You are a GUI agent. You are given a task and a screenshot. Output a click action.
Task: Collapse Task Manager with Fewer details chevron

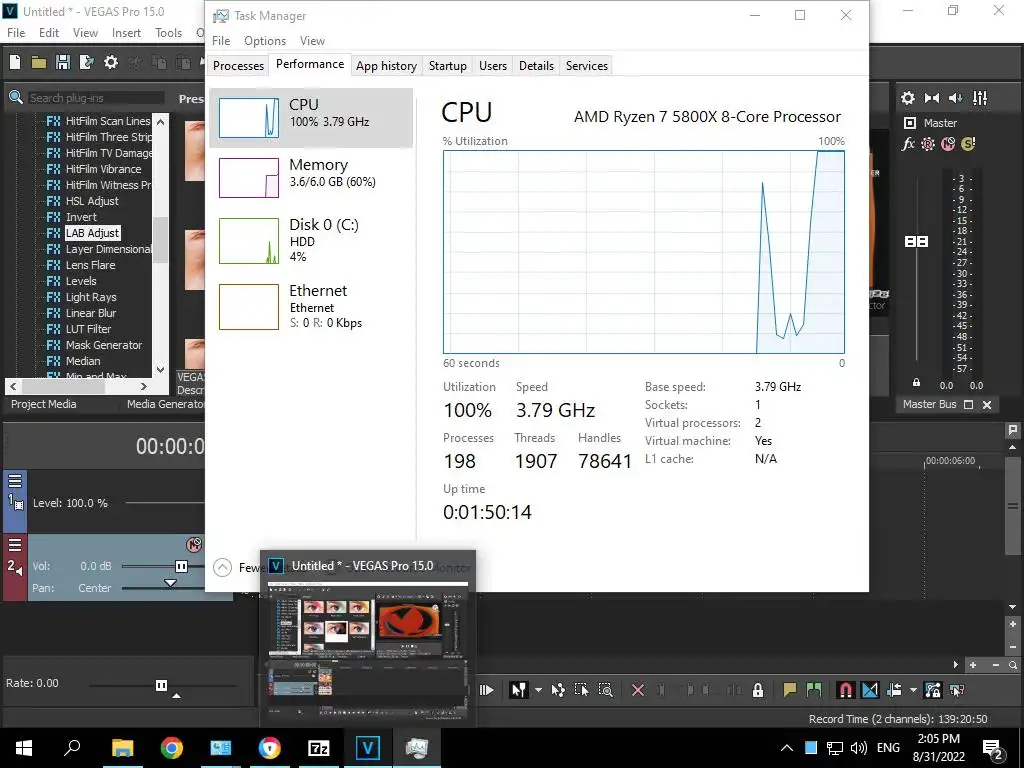pos(223,567)
